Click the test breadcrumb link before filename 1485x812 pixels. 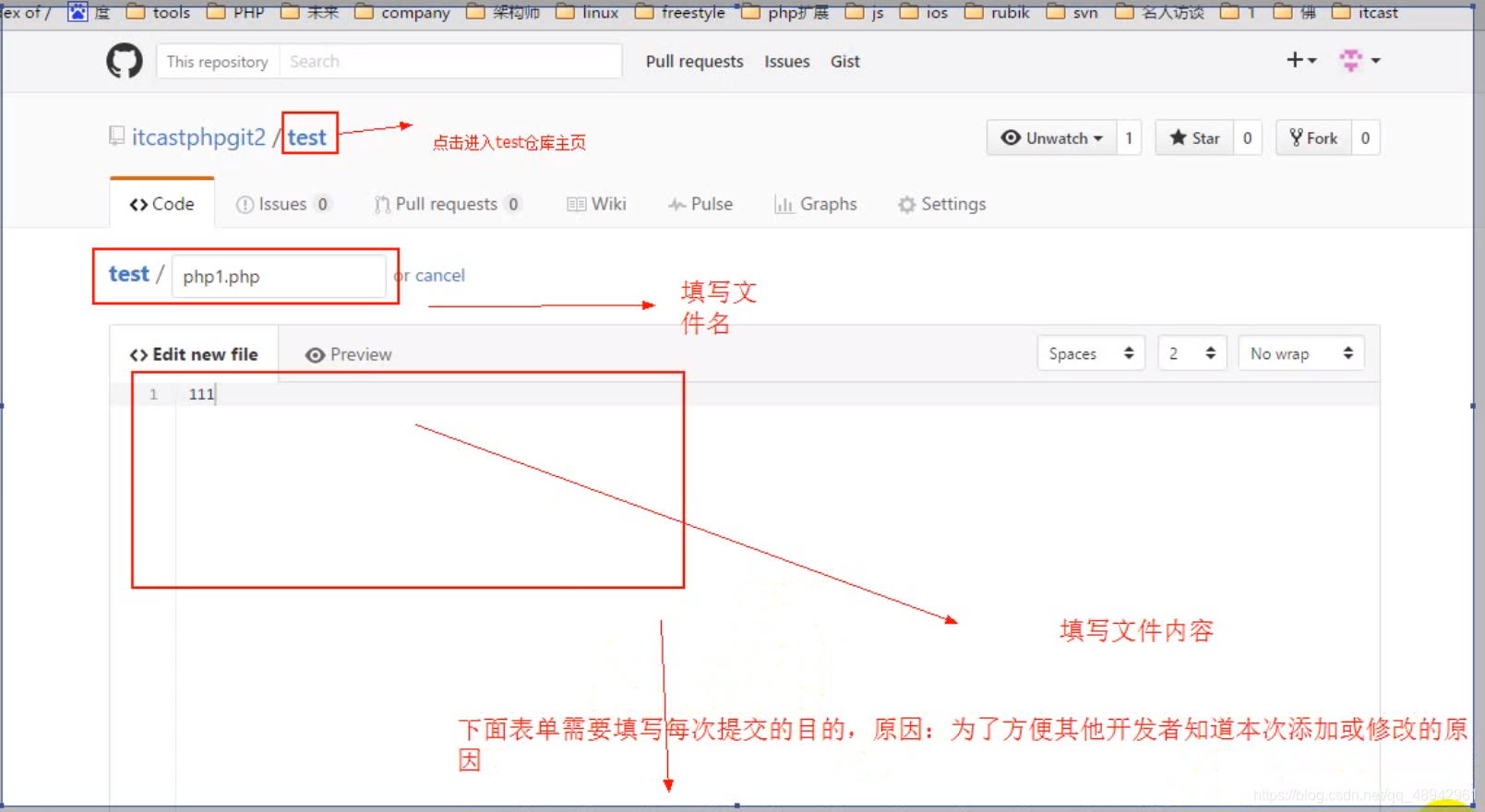click(x=129, y=274)
